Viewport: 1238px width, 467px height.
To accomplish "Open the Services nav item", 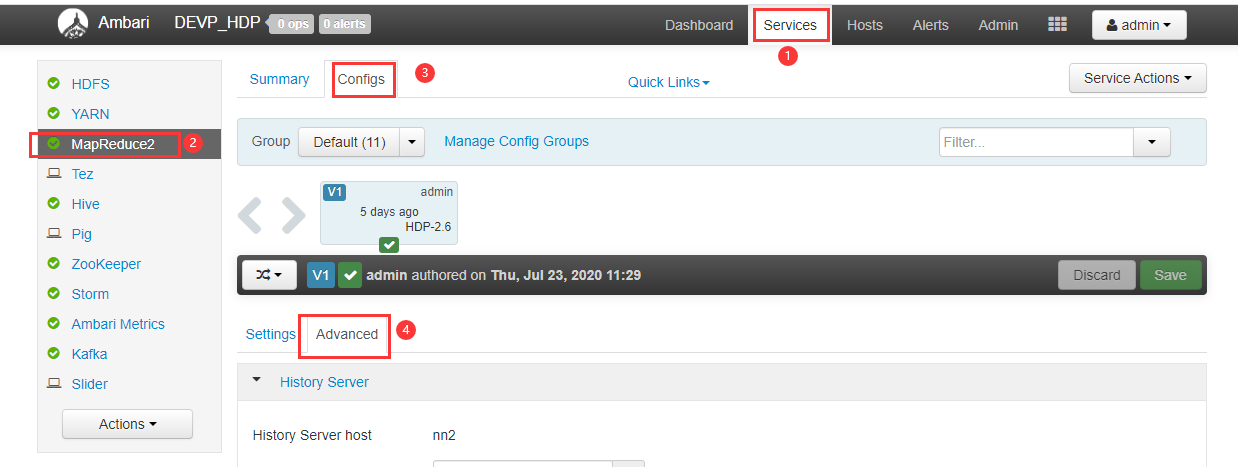I will [x=790, y=25].
